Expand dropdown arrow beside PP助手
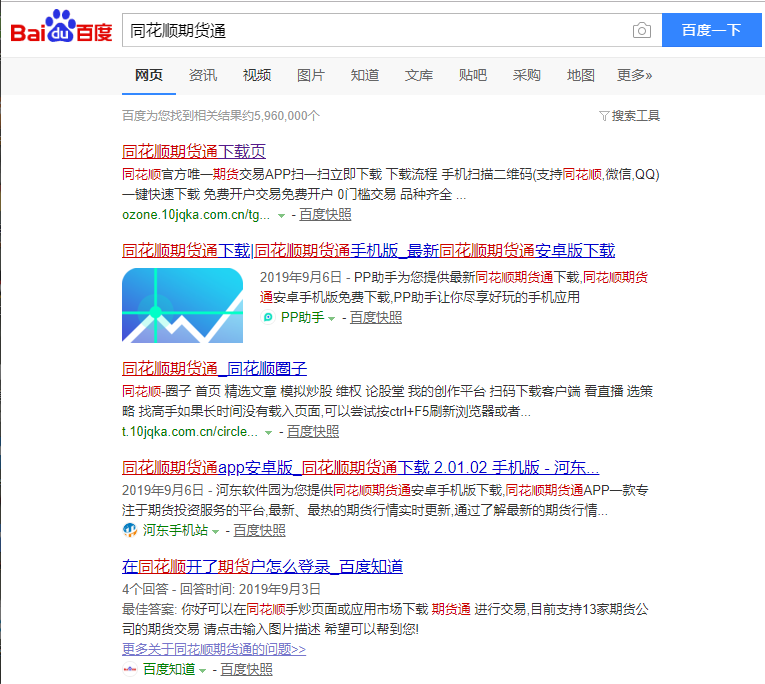 [x=332, y=319]
